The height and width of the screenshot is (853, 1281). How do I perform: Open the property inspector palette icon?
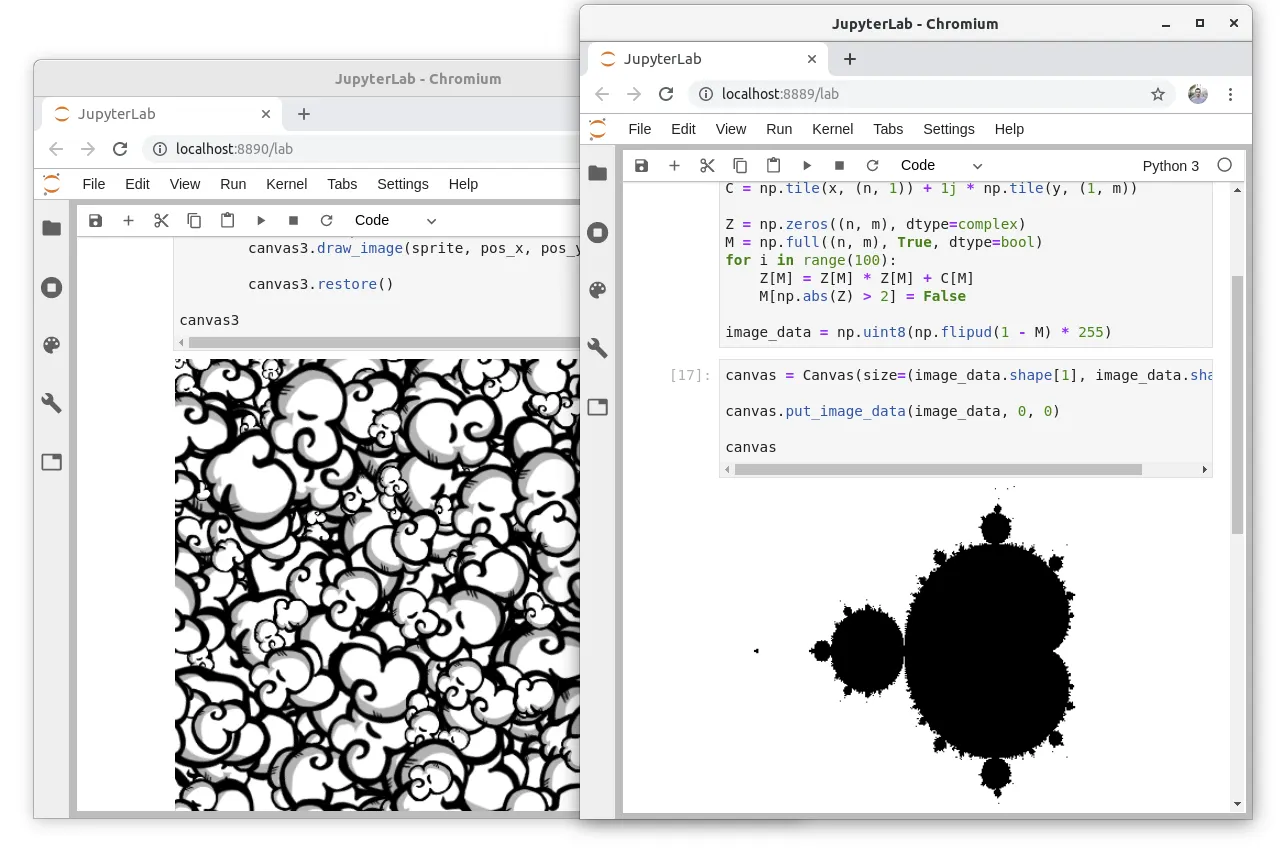tap(597, 290)
